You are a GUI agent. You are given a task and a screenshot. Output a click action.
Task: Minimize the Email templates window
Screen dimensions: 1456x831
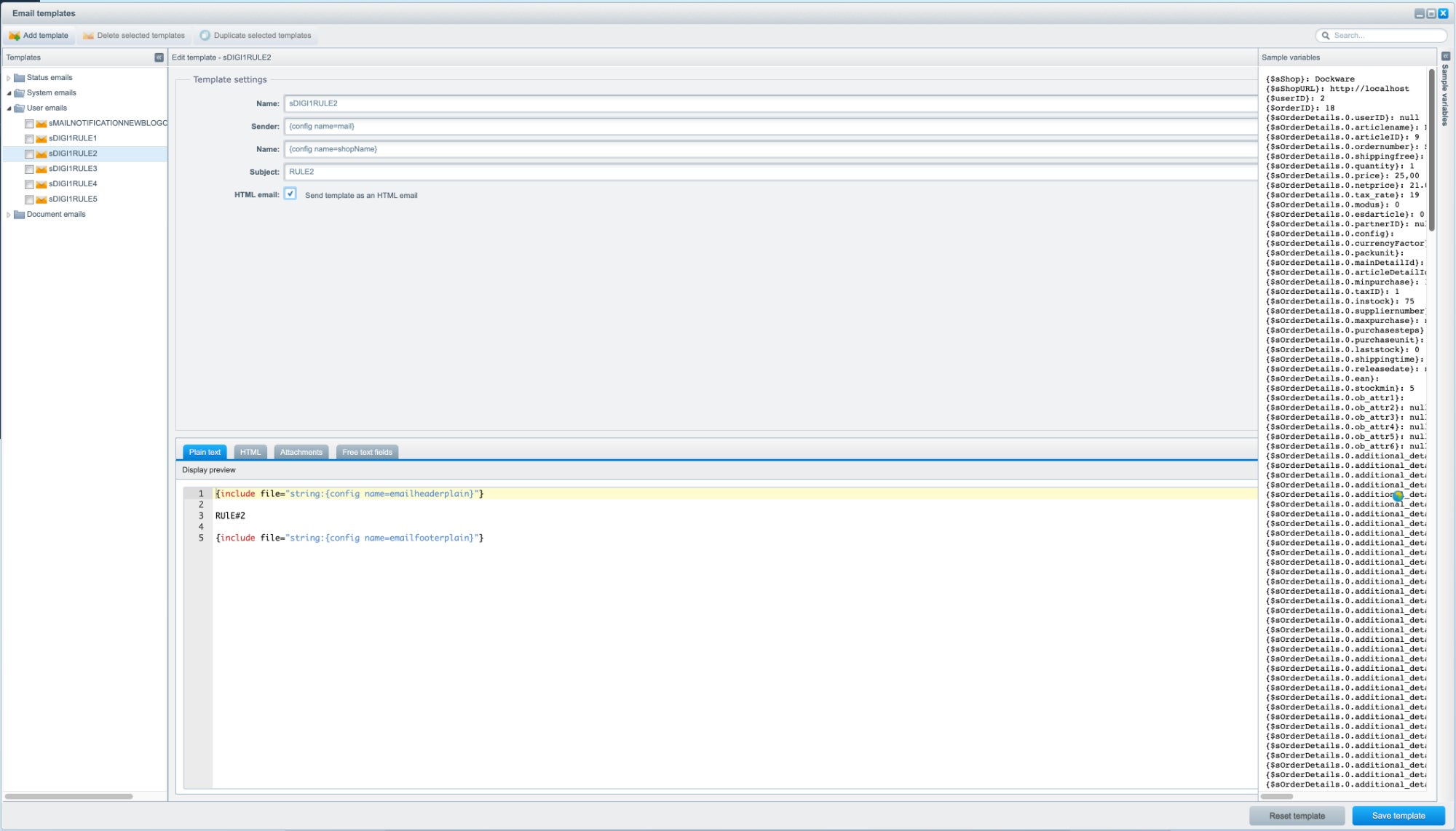1419,14
